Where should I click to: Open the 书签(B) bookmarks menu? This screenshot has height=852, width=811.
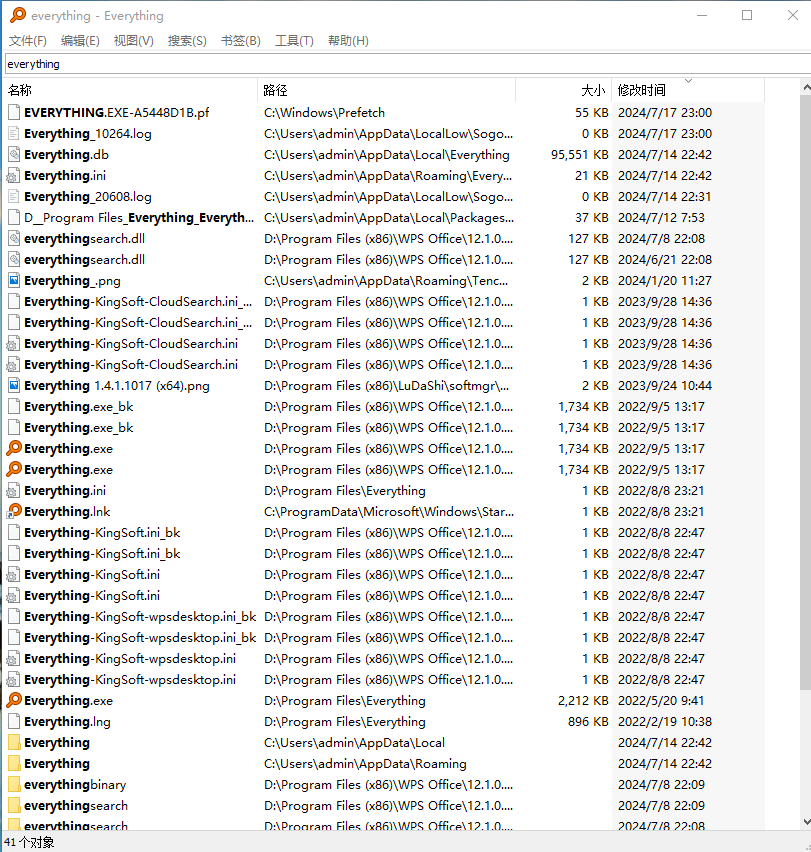coord(240,41)
